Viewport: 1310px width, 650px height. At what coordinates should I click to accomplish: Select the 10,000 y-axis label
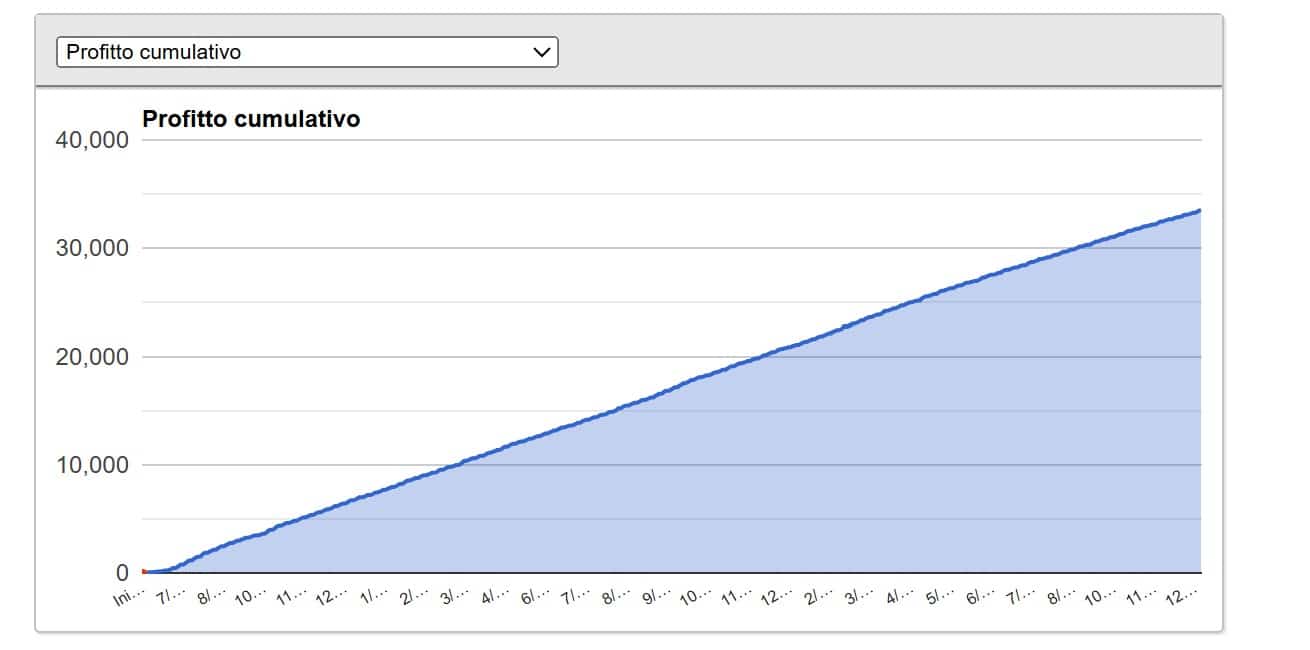91,465
